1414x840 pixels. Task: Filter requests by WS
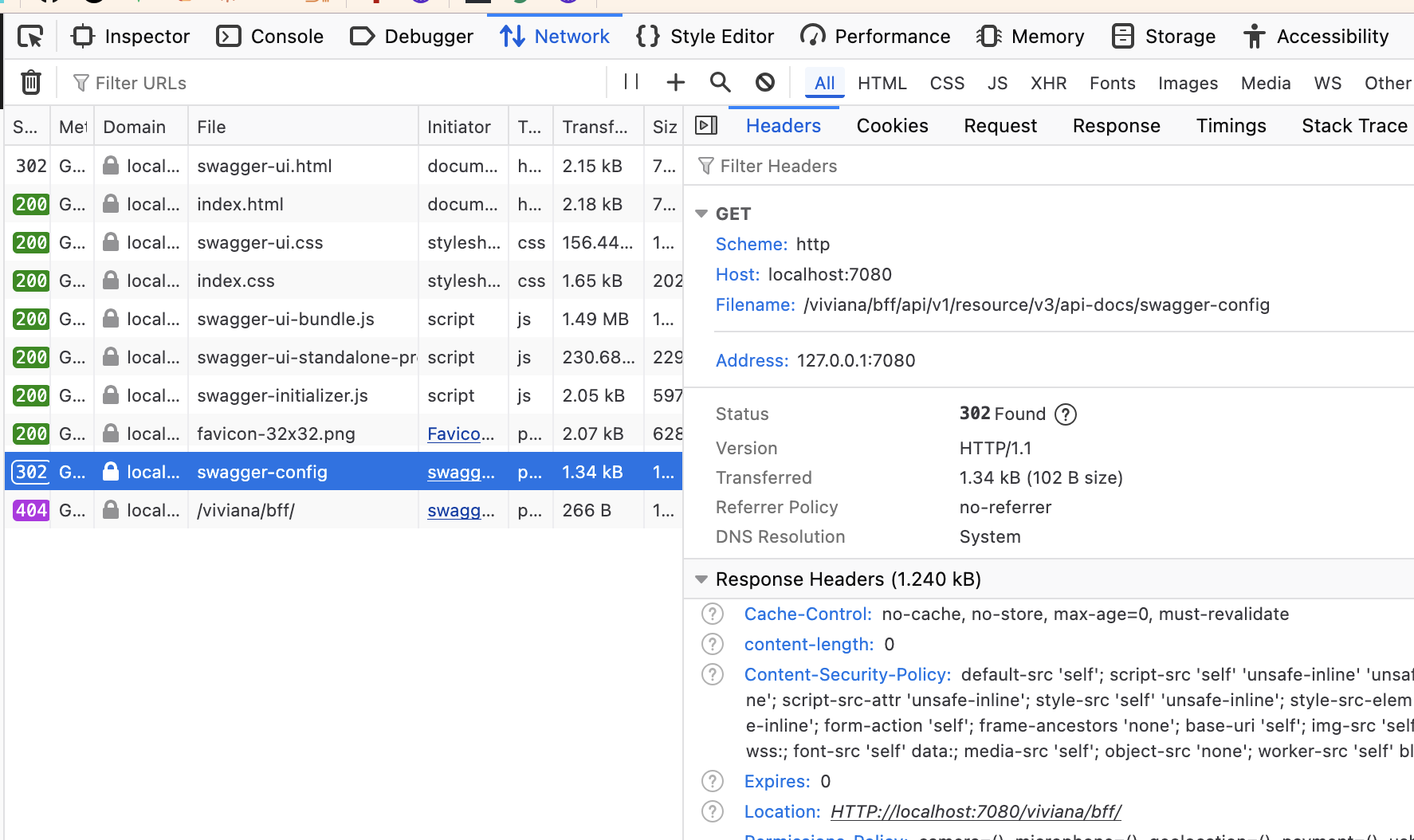pyautogui.click(x=1328, y=83)
